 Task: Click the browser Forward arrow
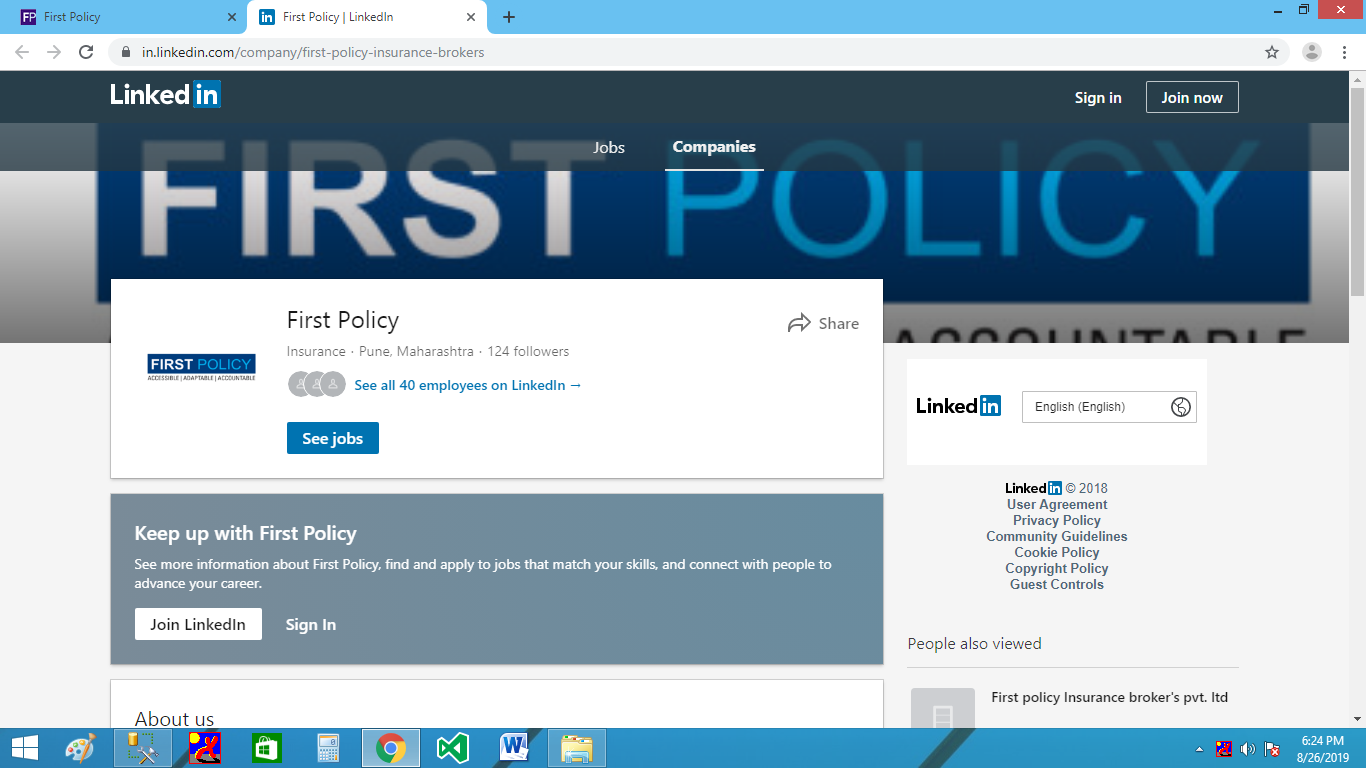click(54, 52)
